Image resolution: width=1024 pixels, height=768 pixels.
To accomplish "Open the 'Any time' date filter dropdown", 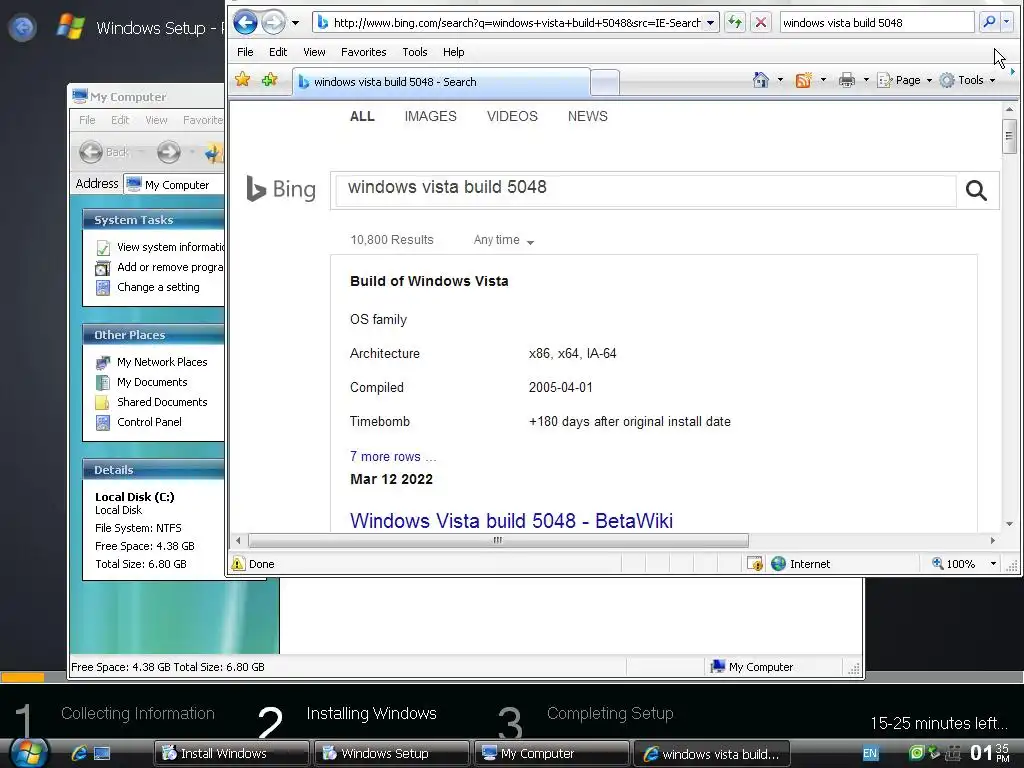I will (504, 240).
